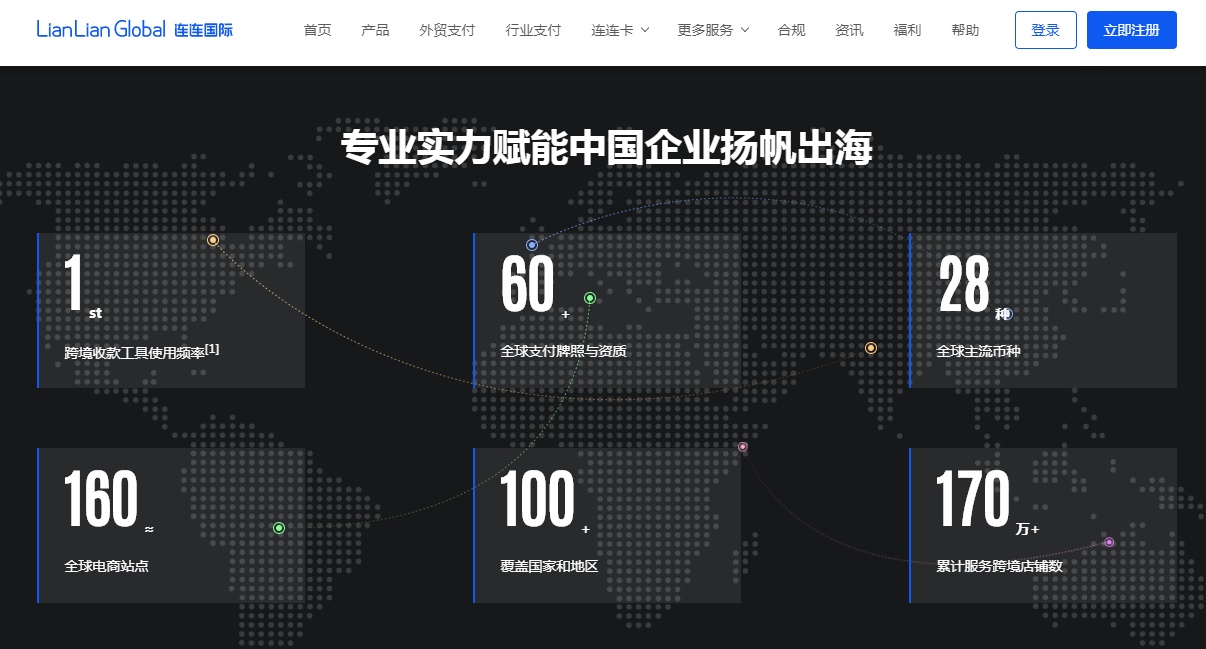Navigate to 资讯 news section
Image resolution: width=1206 pixels, height=649 pixels.
[849, 30]
